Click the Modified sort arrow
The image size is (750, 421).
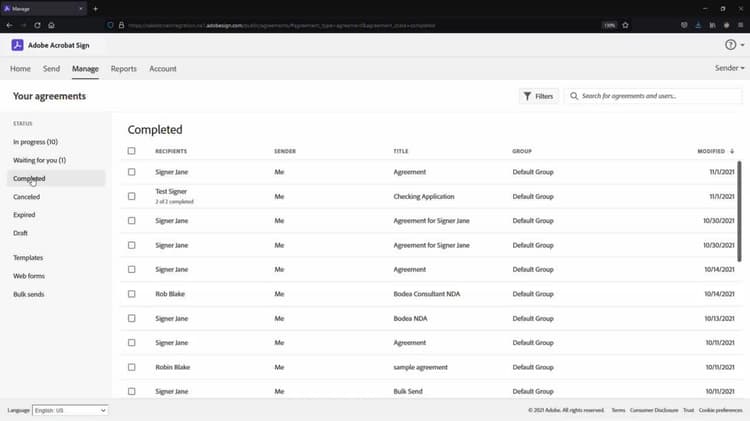point(732,151)
